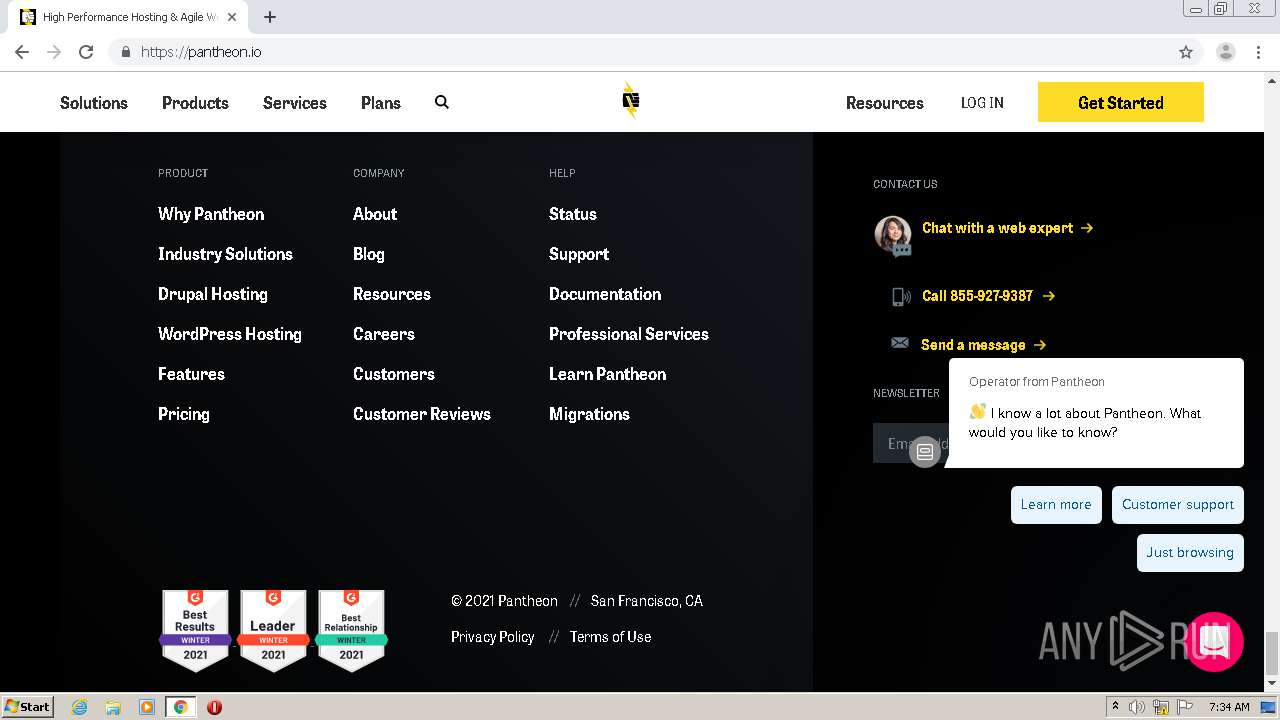Open the pink chat launcher bubble

click(x=1214, y=642)
